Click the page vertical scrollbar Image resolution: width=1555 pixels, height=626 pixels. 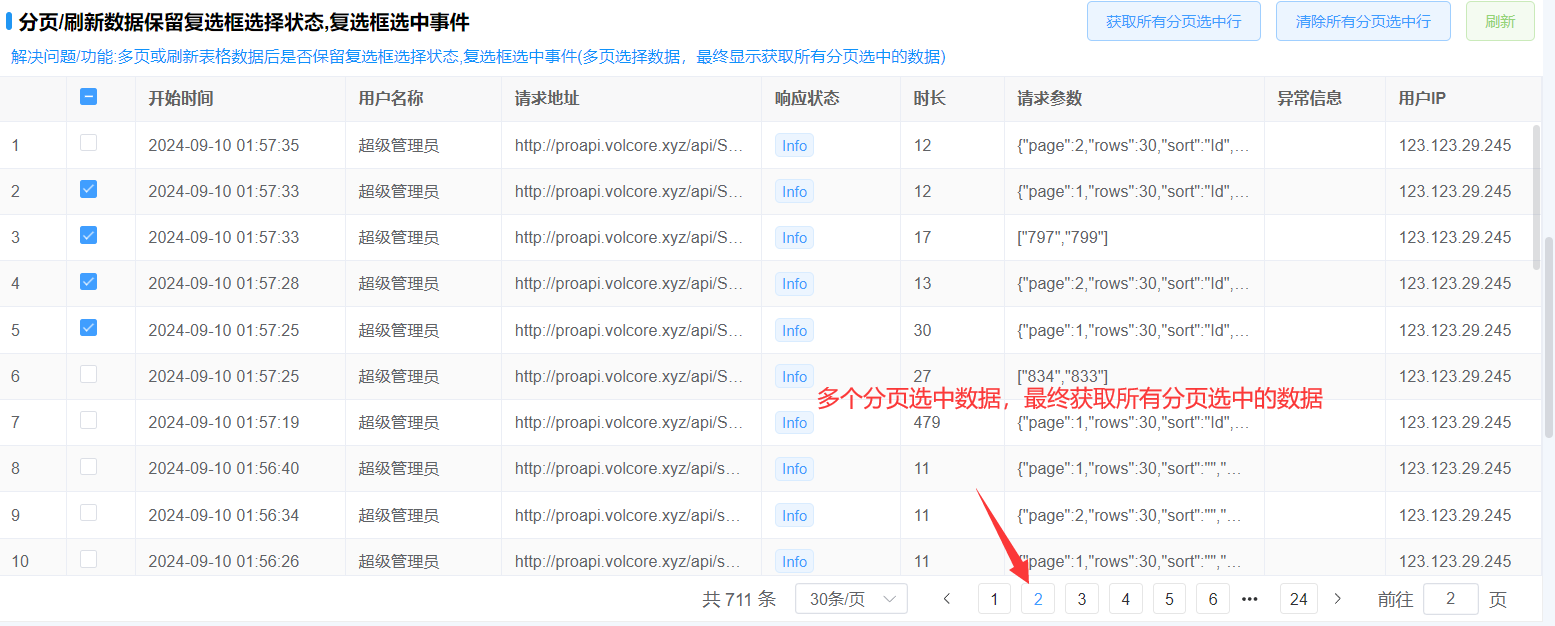coord(1550,337)
